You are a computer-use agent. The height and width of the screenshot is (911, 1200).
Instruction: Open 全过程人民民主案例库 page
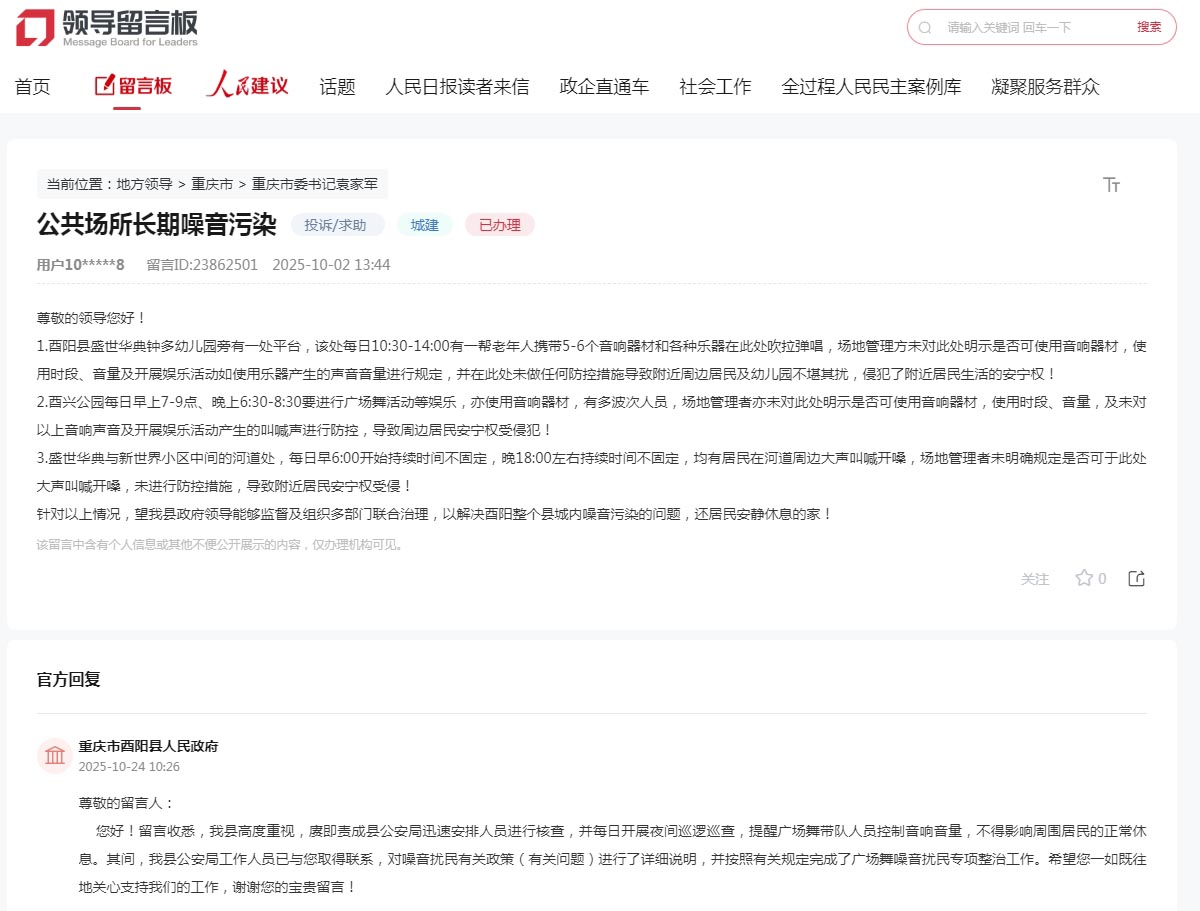(x=871, y=87)
